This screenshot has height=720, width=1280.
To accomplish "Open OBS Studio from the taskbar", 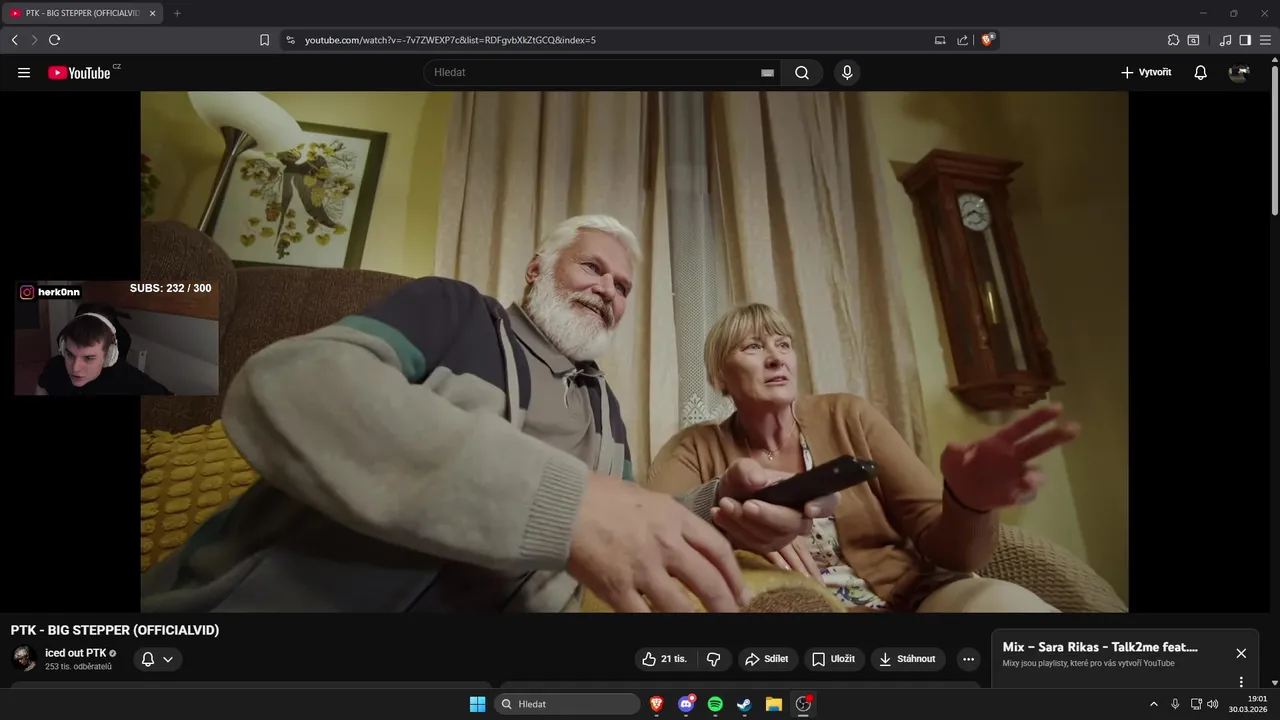I will pyautogui.click(x=803, y=704).
